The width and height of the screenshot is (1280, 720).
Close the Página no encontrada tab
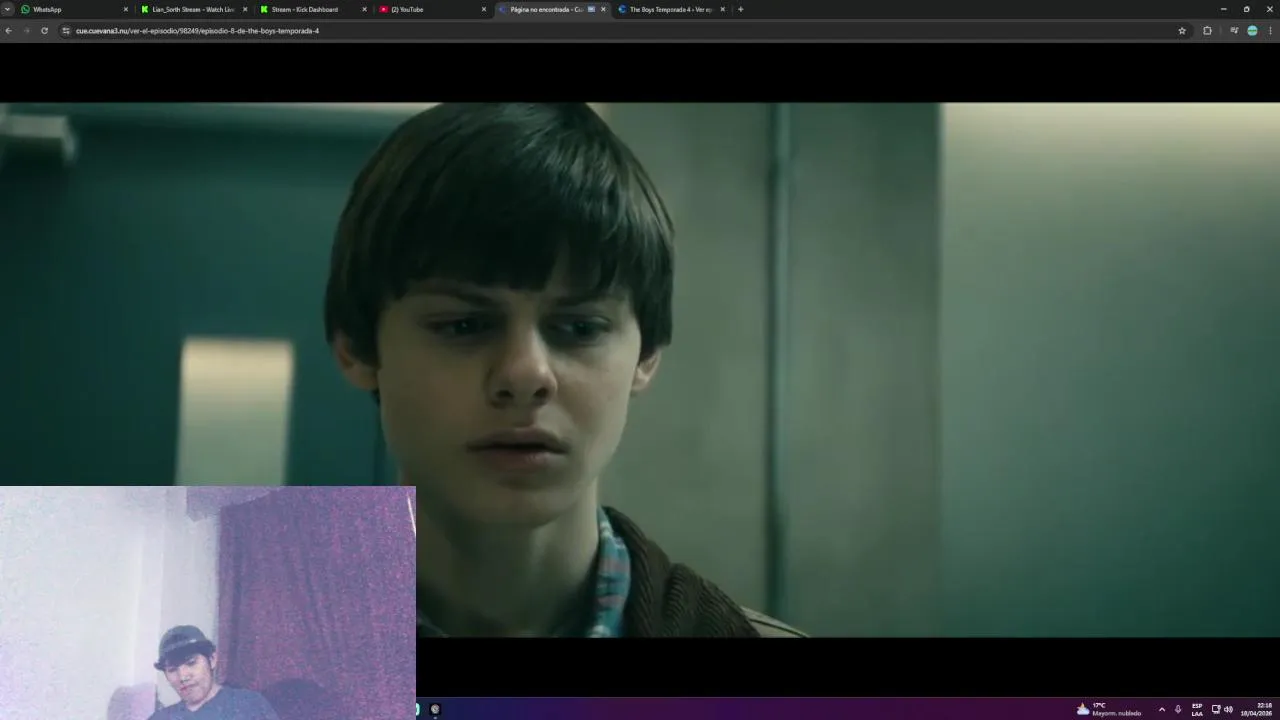(603, 9)
